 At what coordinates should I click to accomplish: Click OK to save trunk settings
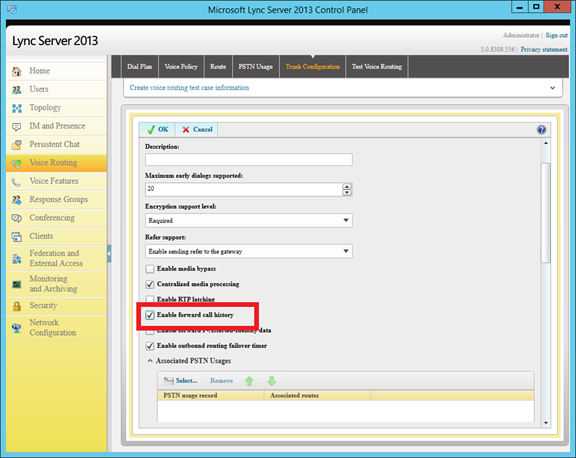coord(158,130)
